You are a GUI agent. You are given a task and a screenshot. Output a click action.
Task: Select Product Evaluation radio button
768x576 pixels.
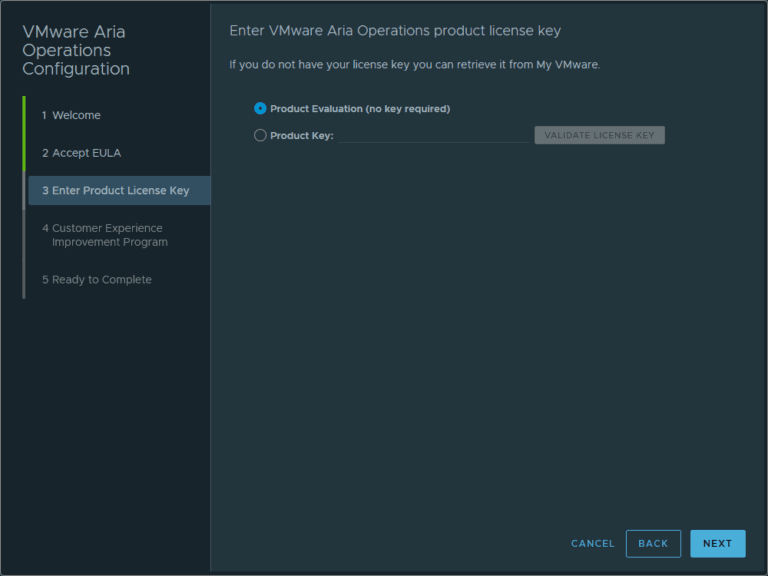click(x=260, y=109)
